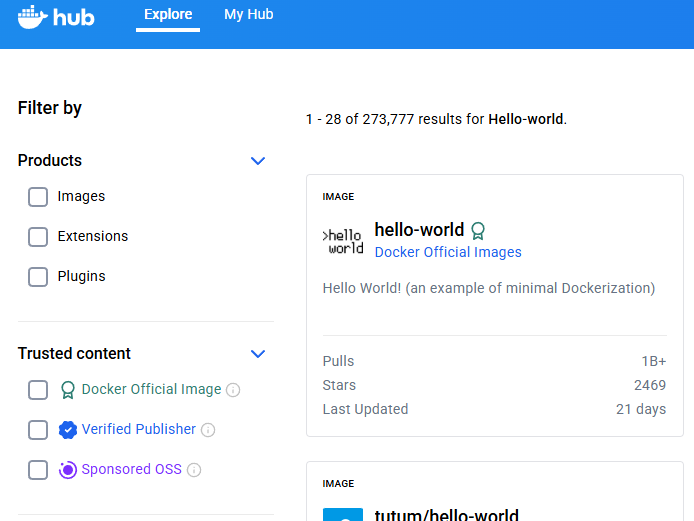Screen dimensions: 694x521
Task: Click the Images filter label
Action: [x=81, y=196]
